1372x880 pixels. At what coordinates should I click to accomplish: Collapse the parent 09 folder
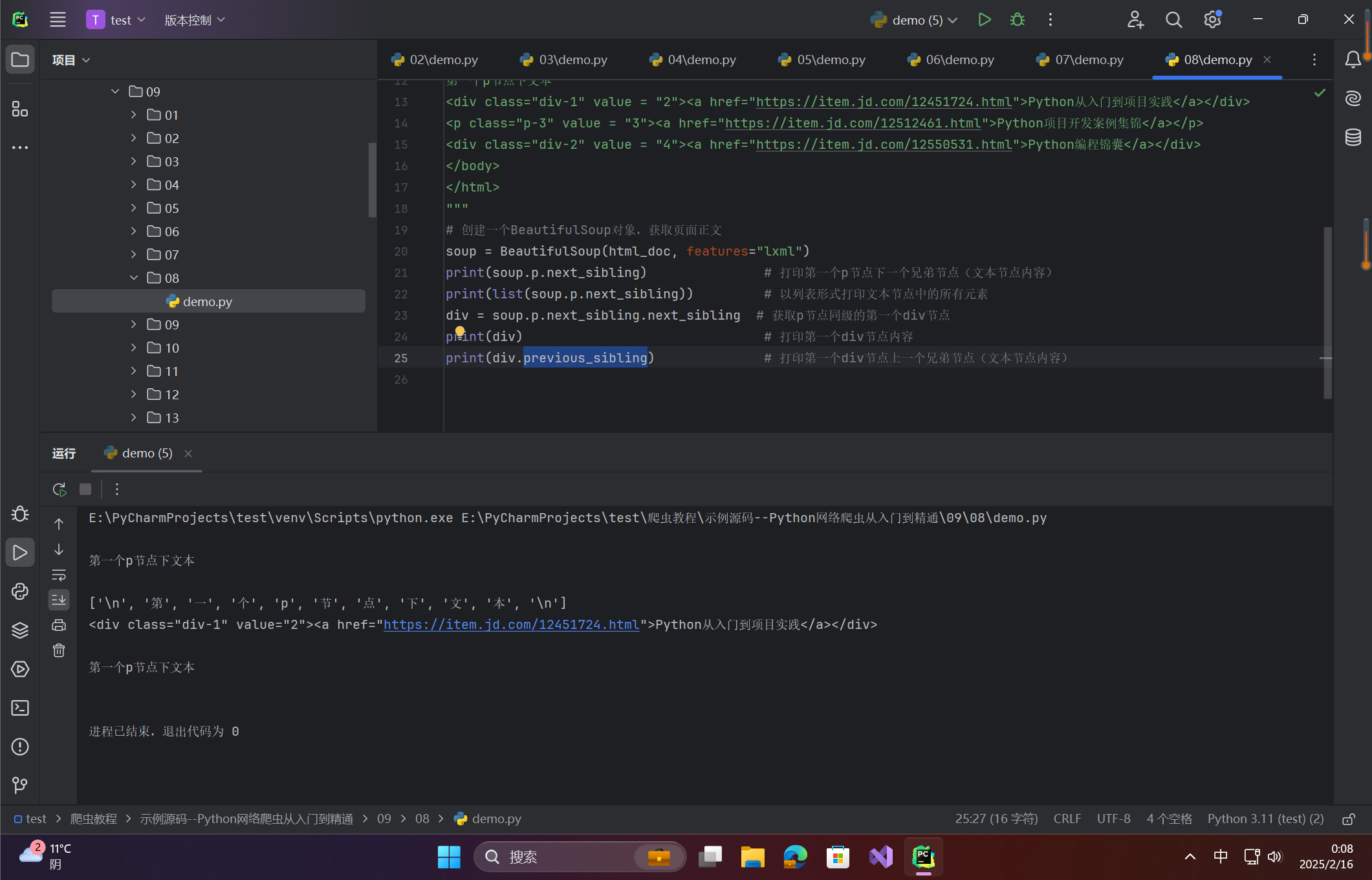(115, 91)
